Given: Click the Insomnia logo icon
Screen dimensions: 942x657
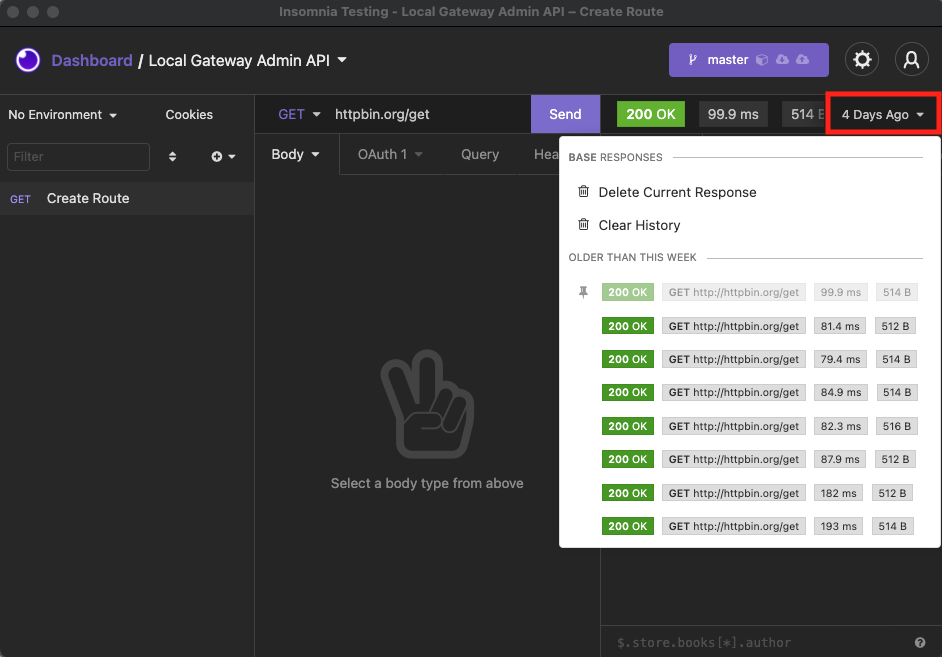Looking at the screenshot, I should (x=28, y=60).
